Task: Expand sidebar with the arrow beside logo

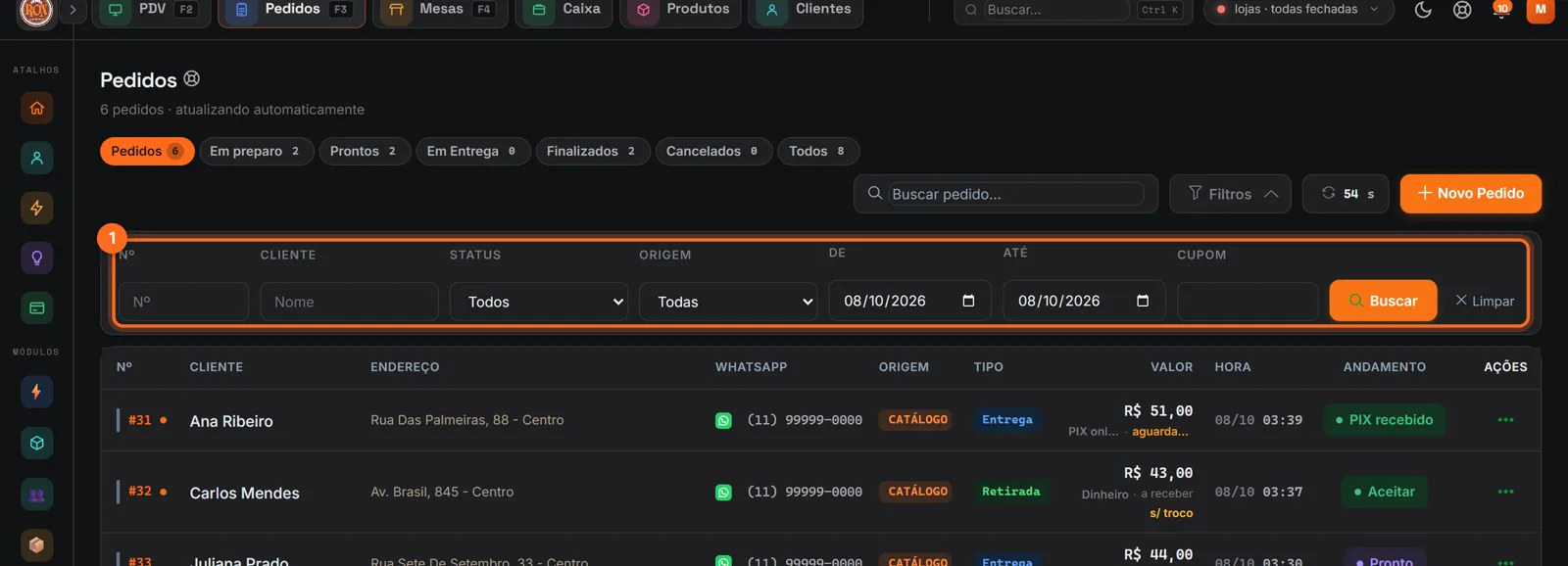Action: 73,10
